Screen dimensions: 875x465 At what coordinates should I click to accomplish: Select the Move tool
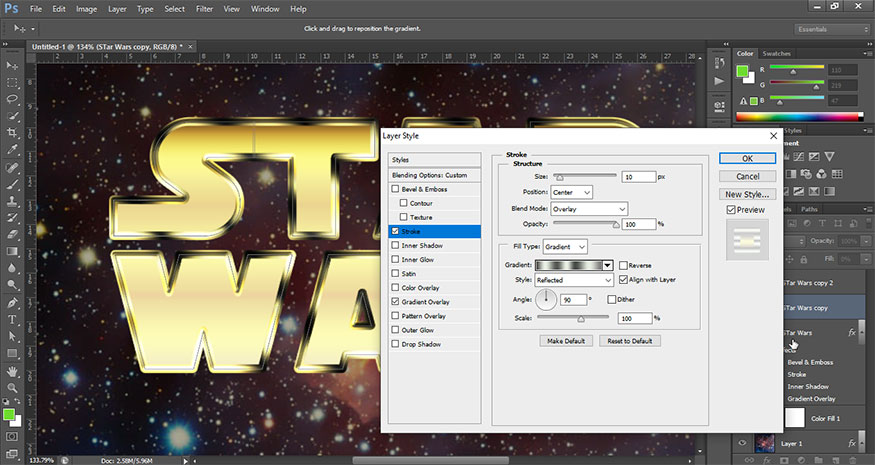[x=12, y=66]
